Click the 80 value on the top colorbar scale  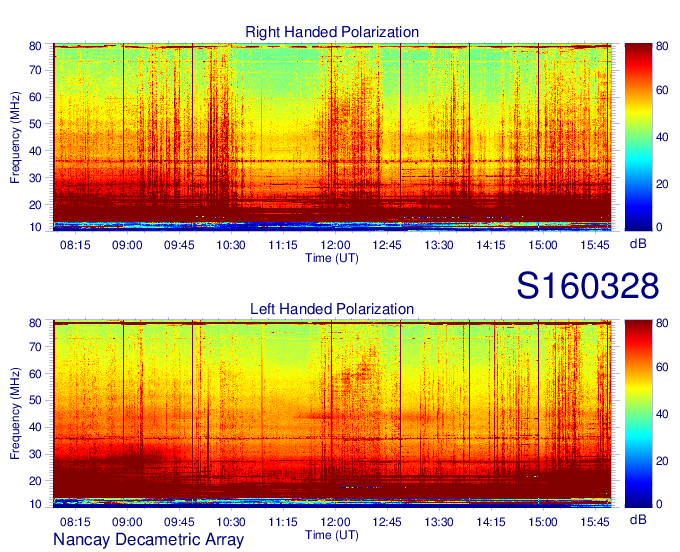click(x=662, y=46)
